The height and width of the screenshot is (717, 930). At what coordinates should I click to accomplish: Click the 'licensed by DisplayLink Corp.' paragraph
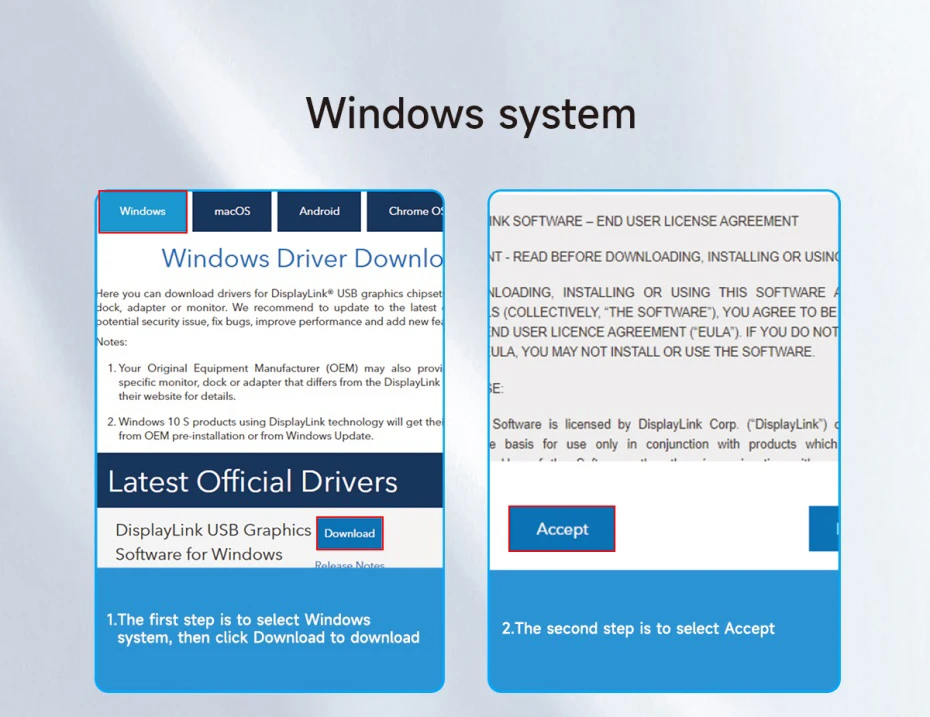[x=665, y=434]
